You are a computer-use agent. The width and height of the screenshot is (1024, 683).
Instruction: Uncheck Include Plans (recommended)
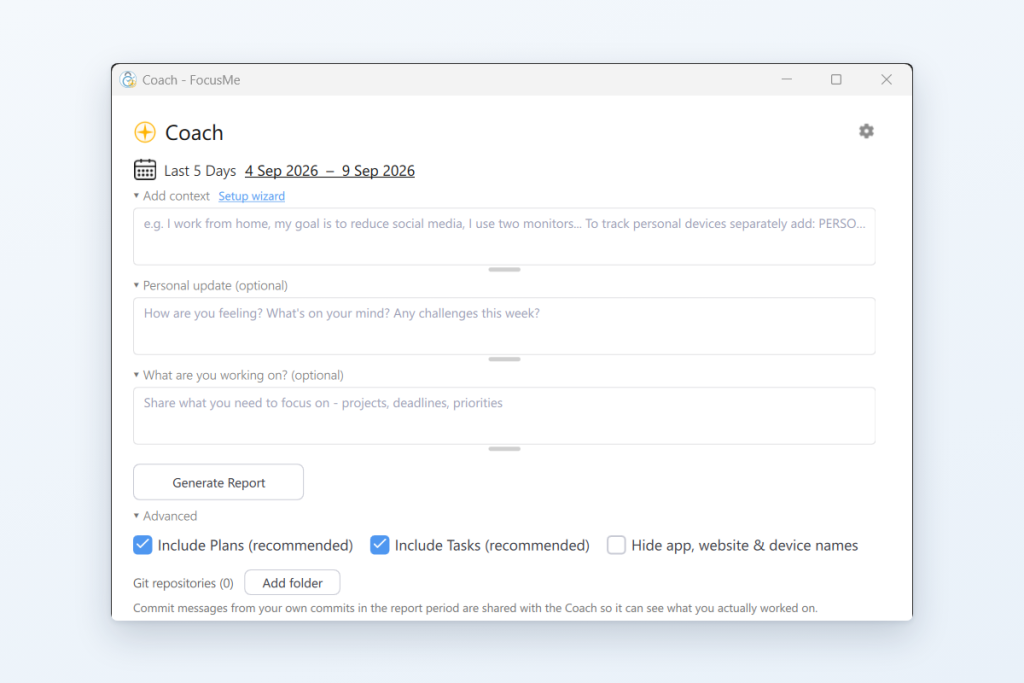[x=142, y=545]
